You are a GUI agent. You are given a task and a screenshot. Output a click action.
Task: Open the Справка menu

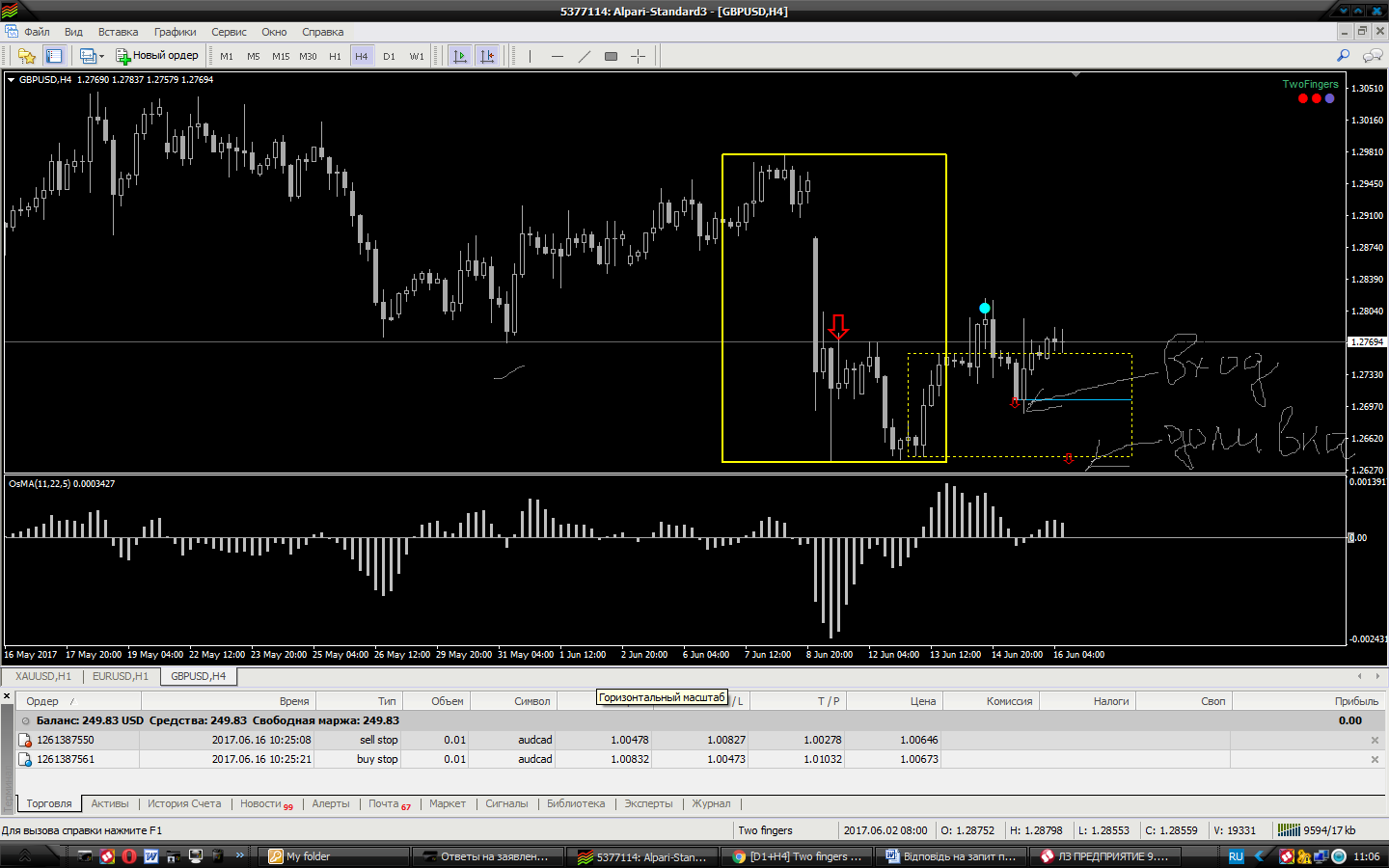(322, 32)
